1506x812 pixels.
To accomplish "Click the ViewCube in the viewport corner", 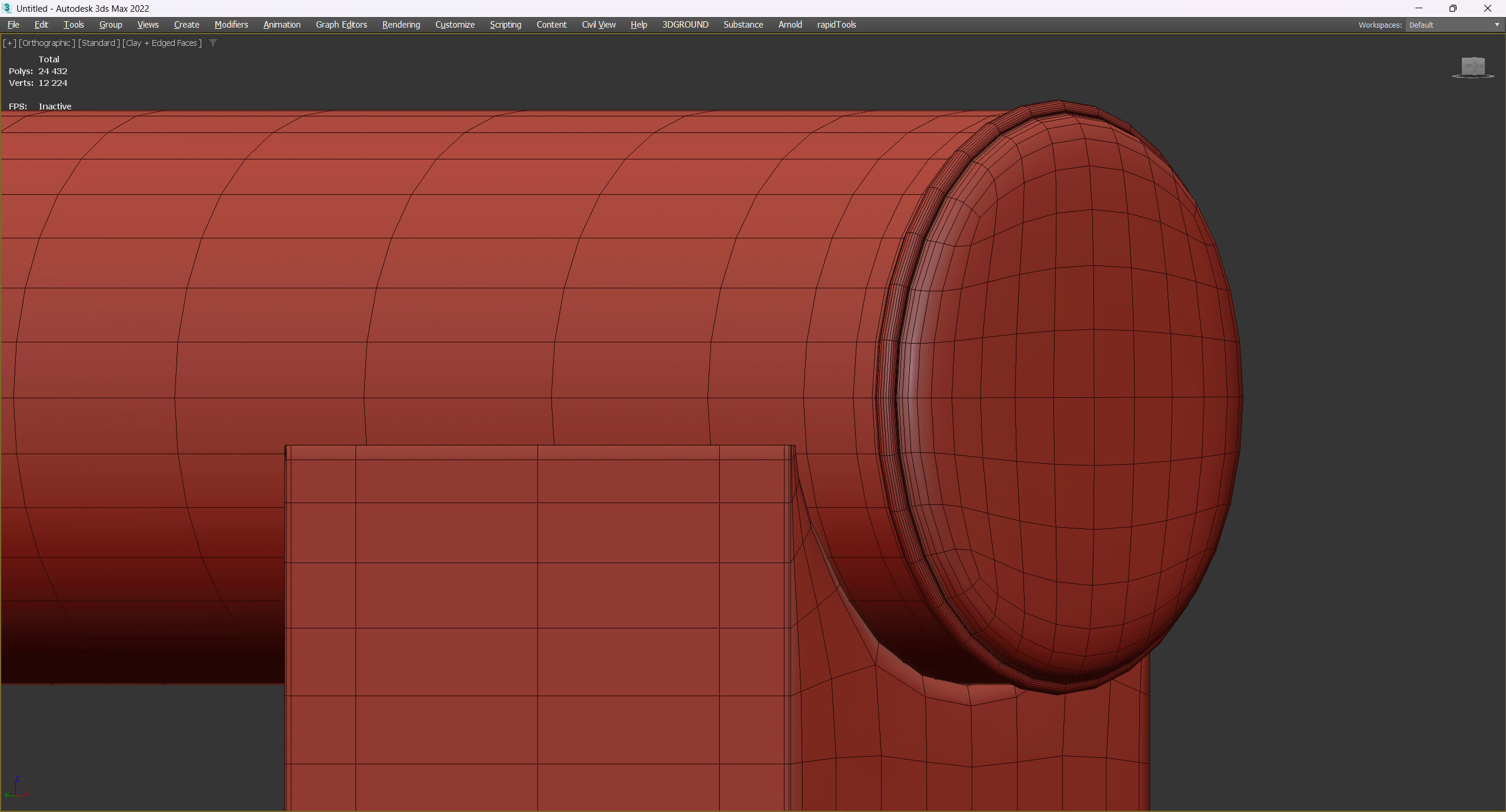I will [1473, 66].
